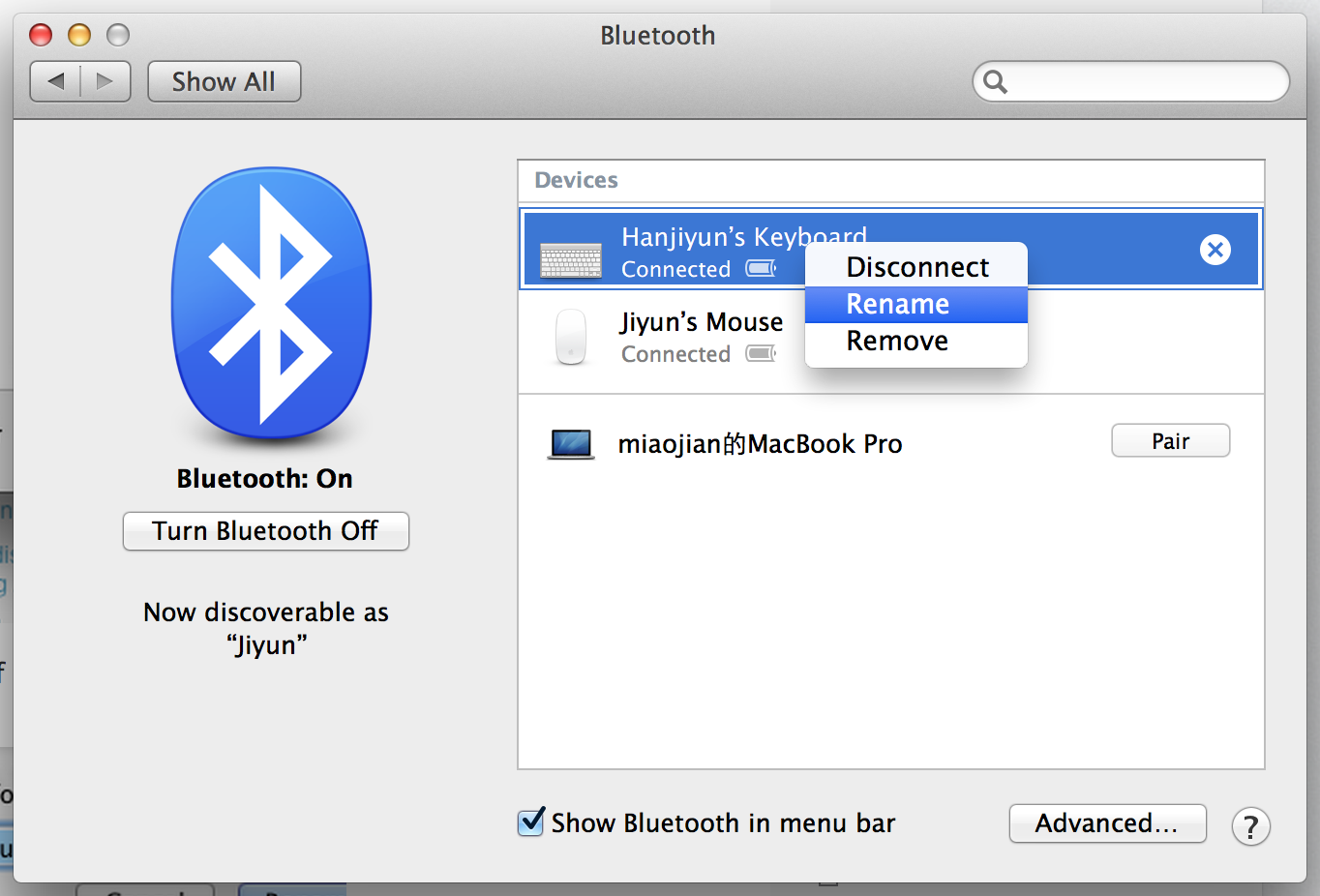Viewport: 1320px width, 896px height.
Task: Select the Jiyun's Mouse device name
Action: click(702, 321)
